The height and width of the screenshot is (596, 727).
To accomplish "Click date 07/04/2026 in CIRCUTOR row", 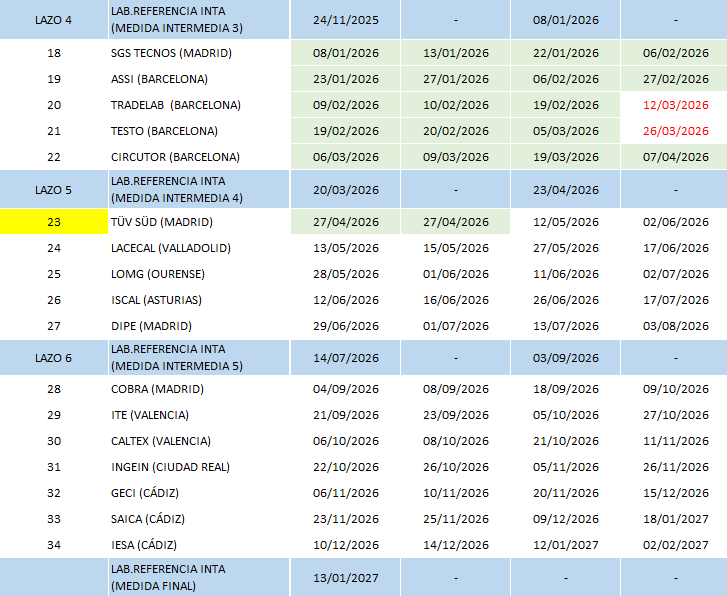I will tap(676, 157).
